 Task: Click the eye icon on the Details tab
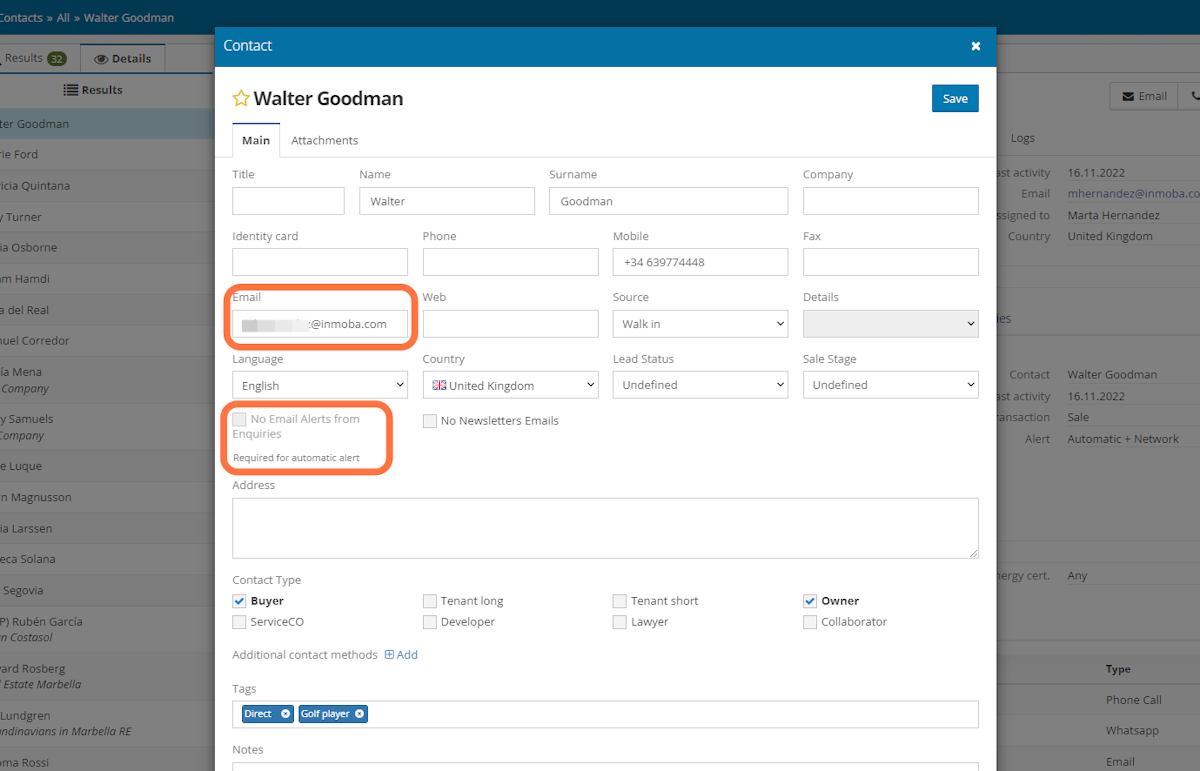click(x=100, y=58)
